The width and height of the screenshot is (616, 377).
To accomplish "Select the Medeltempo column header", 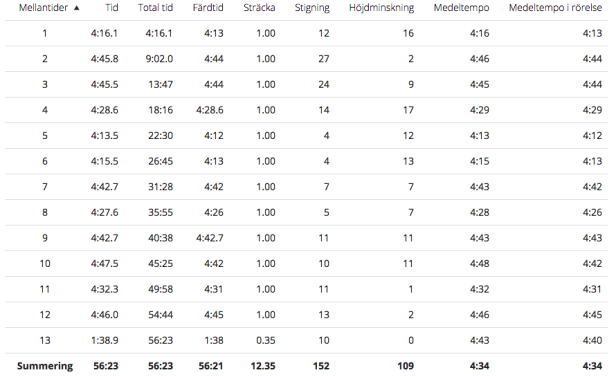I will (x=462, y=7).
